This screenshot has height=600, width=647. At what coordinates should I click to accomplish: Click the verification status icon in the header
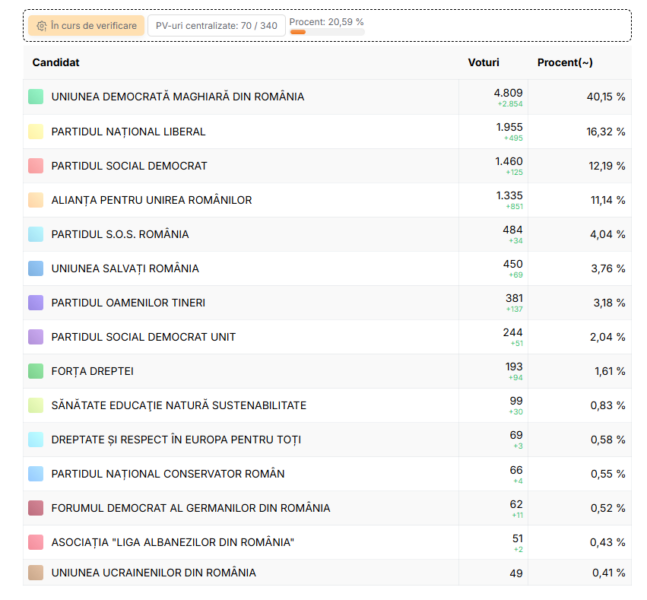coord(42,26)
